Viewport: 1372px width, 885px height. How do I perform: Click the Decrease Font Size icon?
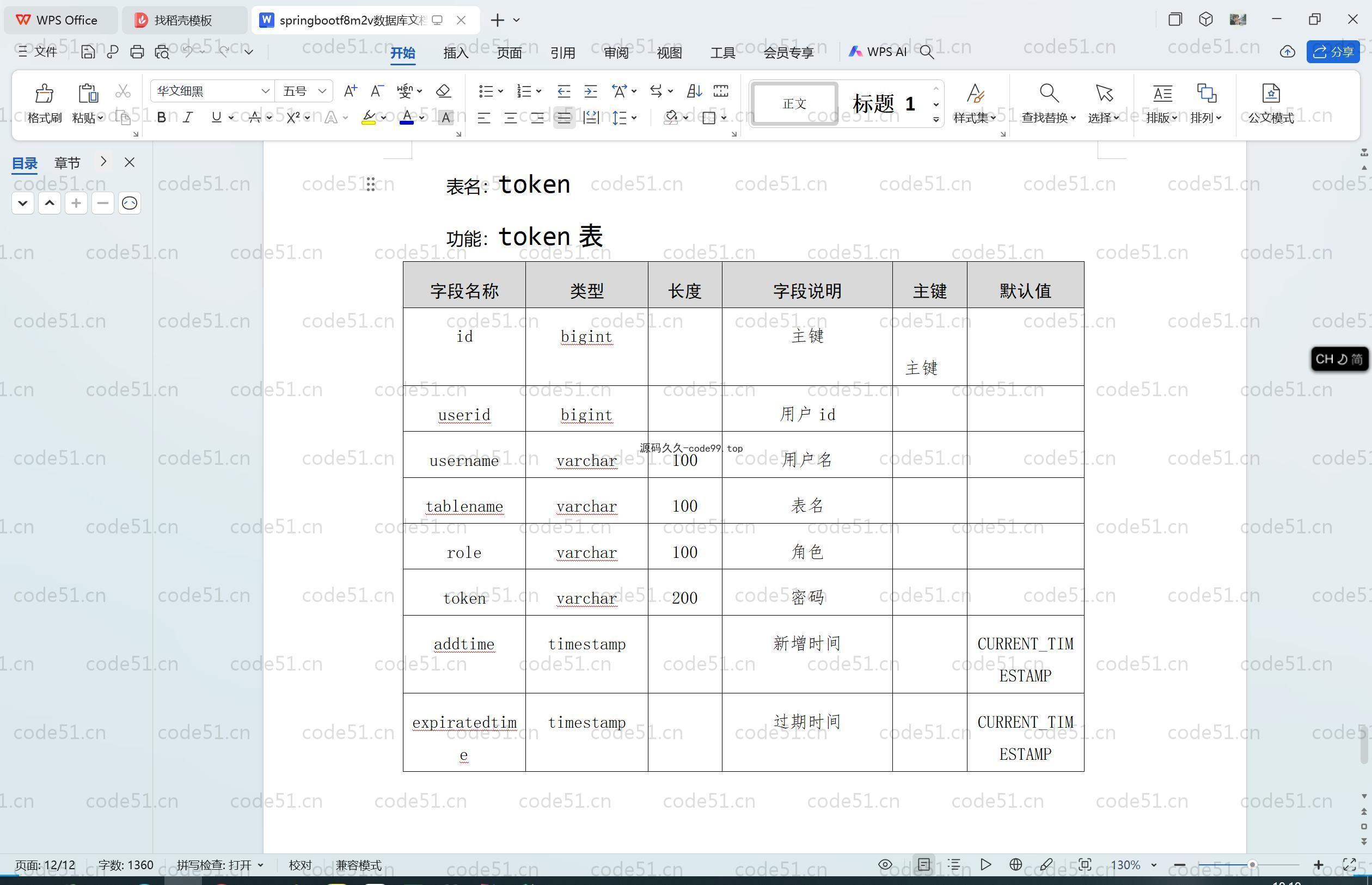pyautogui.click(x=377, y=91)
